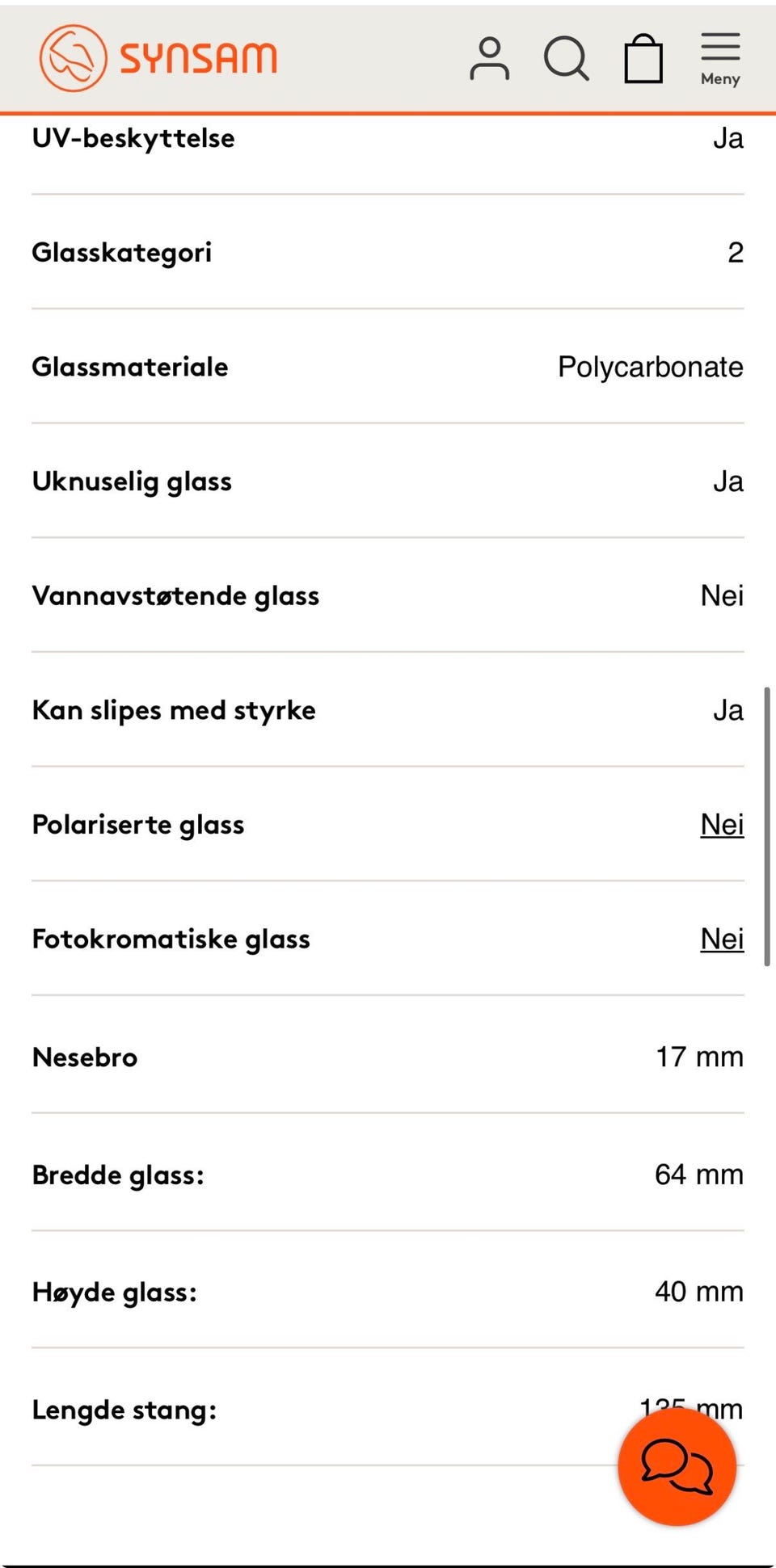Click the Nei link for Fotokromatiske glass
The image size is (776, 1568).
tap(722, 940)
